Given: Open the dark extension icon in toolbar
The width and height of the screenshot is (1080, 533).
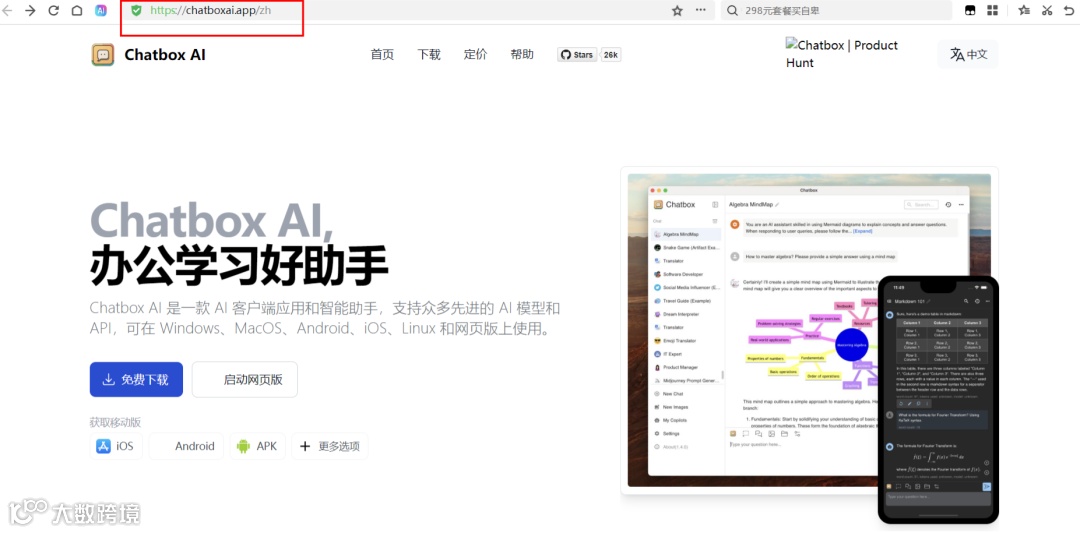Looking at the screenshot, I should coord(970,10).
